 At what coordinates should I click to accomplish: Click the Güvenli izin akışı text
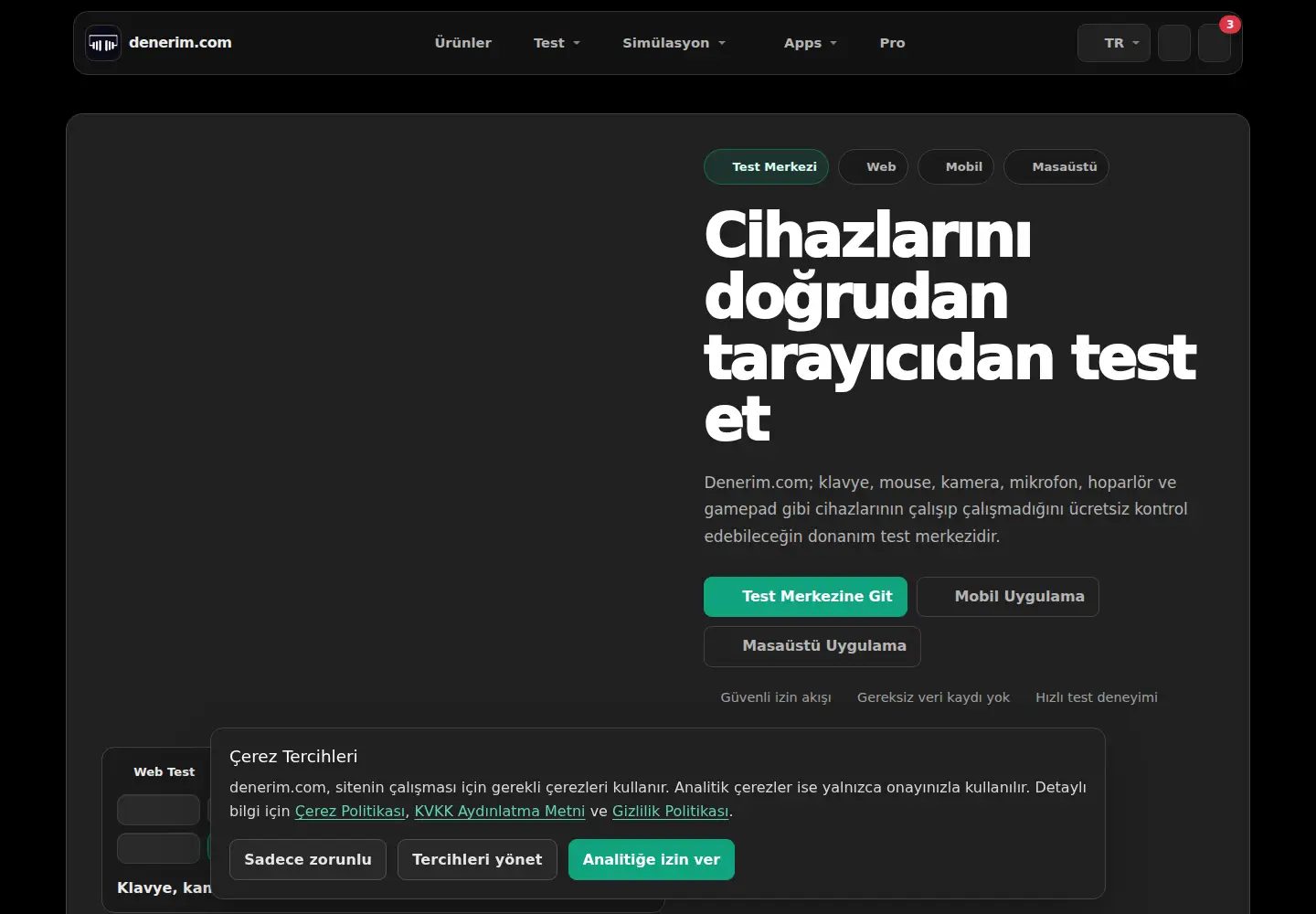pyautogui.click(x=776, y=697)
